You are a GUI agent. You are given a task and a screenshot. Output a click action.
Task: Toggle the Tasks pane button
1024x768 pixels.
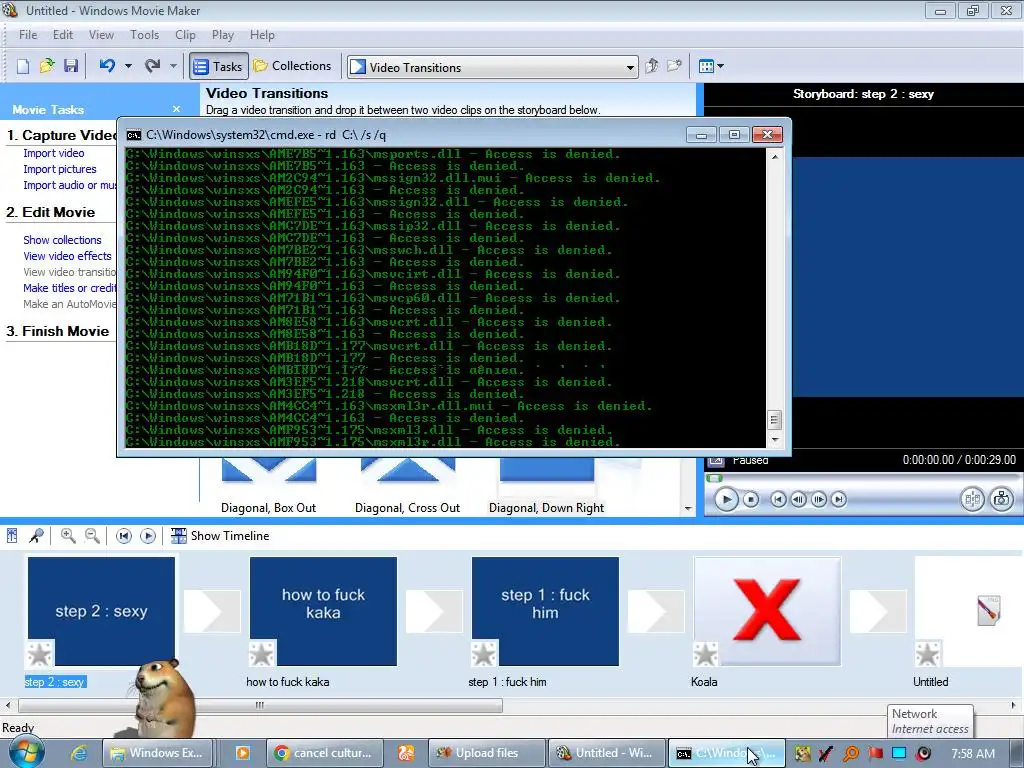(219, 66)
